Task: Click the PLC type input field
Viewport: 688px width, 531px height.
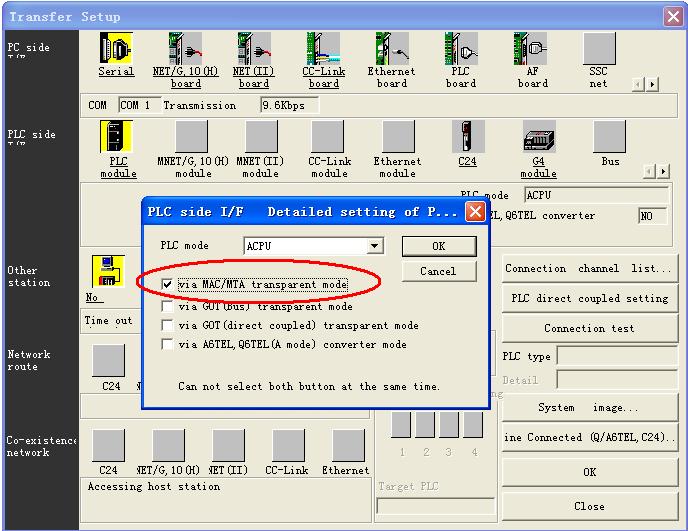Action: [x=613, y=357]
